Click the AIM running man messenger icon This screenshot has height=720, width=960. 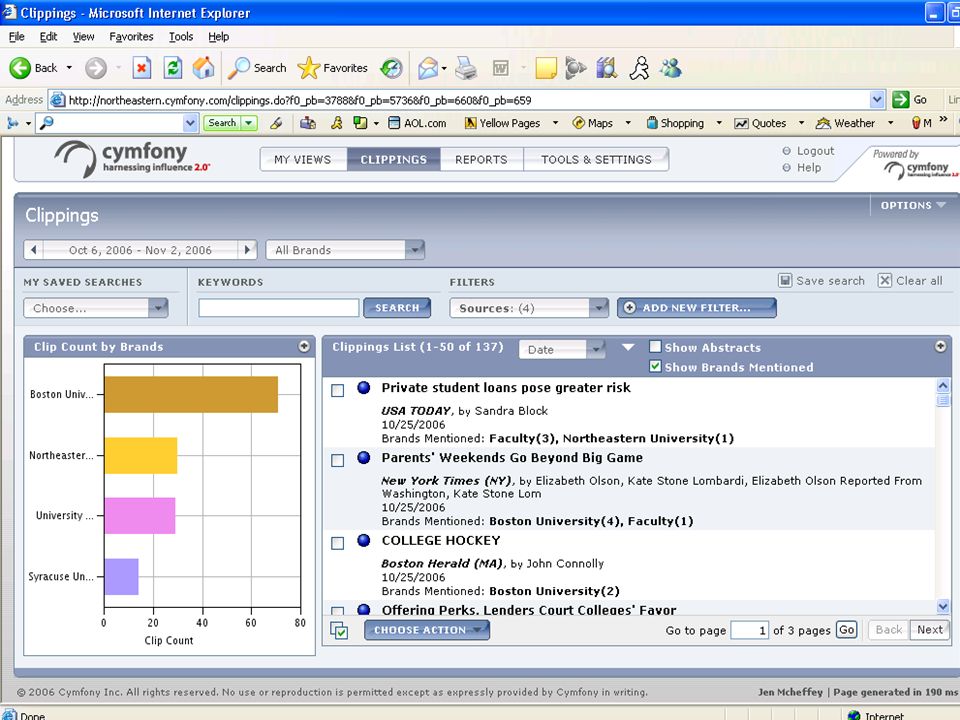[x=640, y=68]
